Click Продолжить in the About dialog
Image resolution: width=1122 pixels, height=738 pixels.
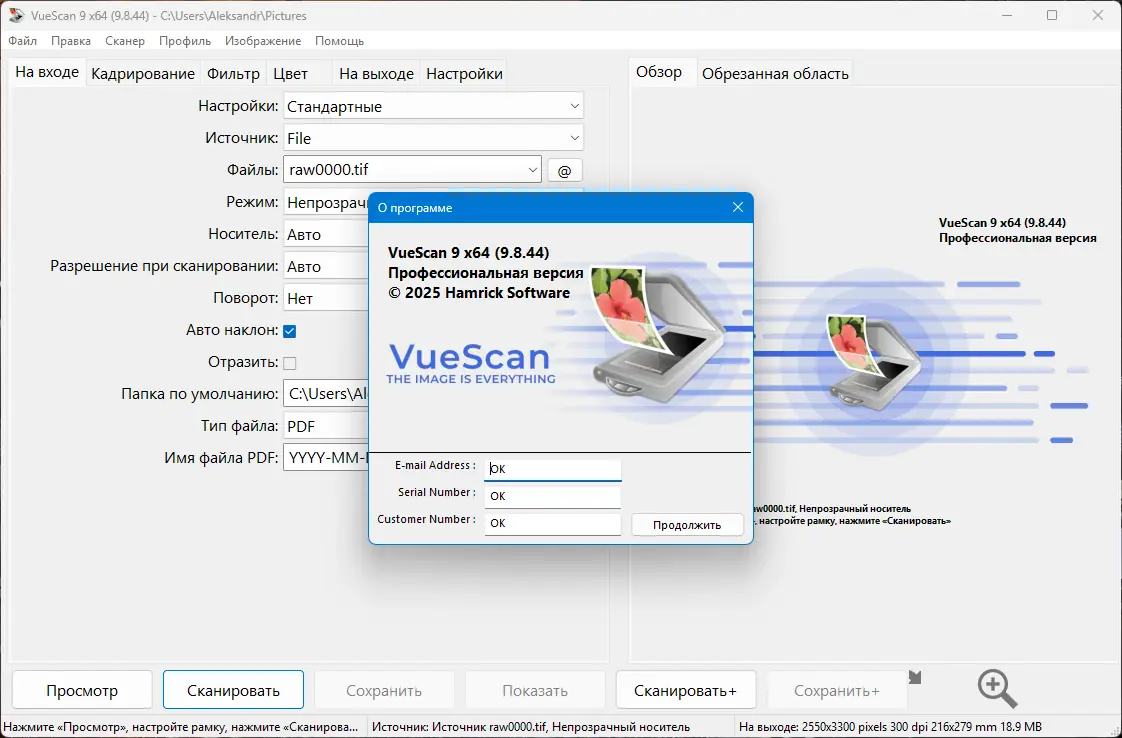(687, 525)
